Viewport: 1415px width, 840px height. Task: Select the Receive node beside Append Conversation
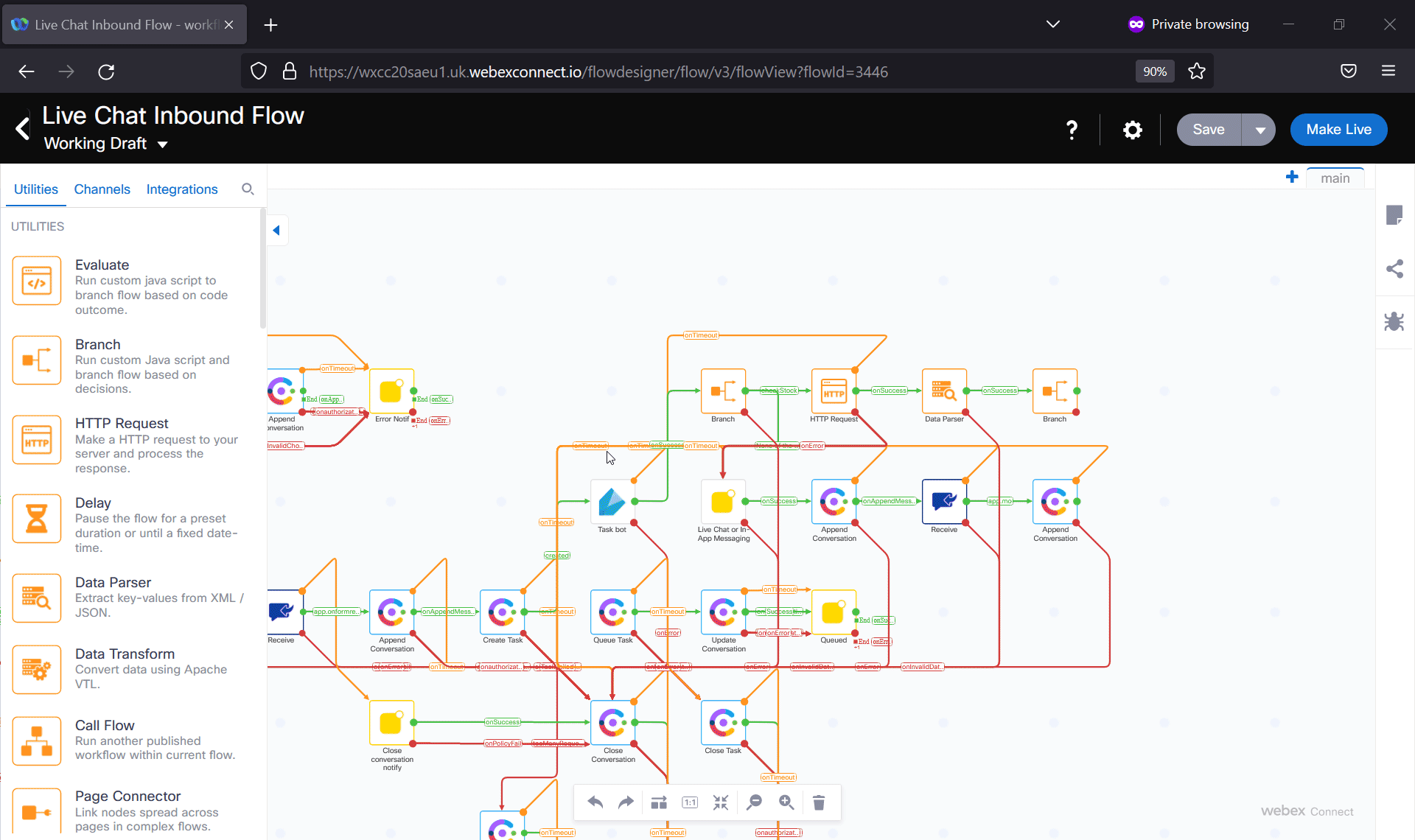944,502
